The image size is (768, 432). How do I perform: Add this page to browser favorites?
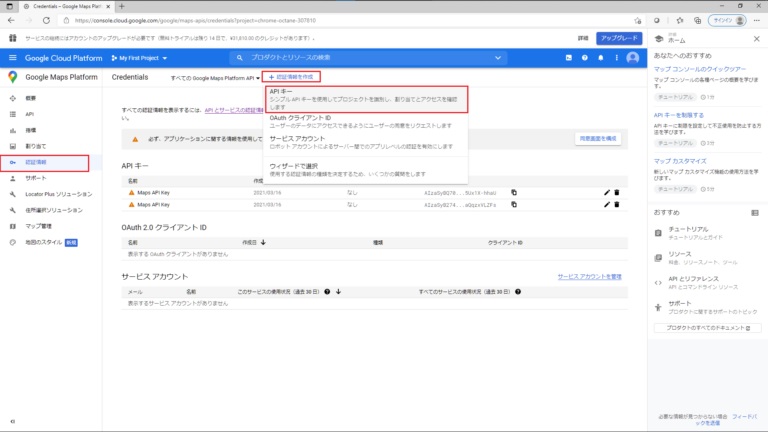tap(637, 21)
